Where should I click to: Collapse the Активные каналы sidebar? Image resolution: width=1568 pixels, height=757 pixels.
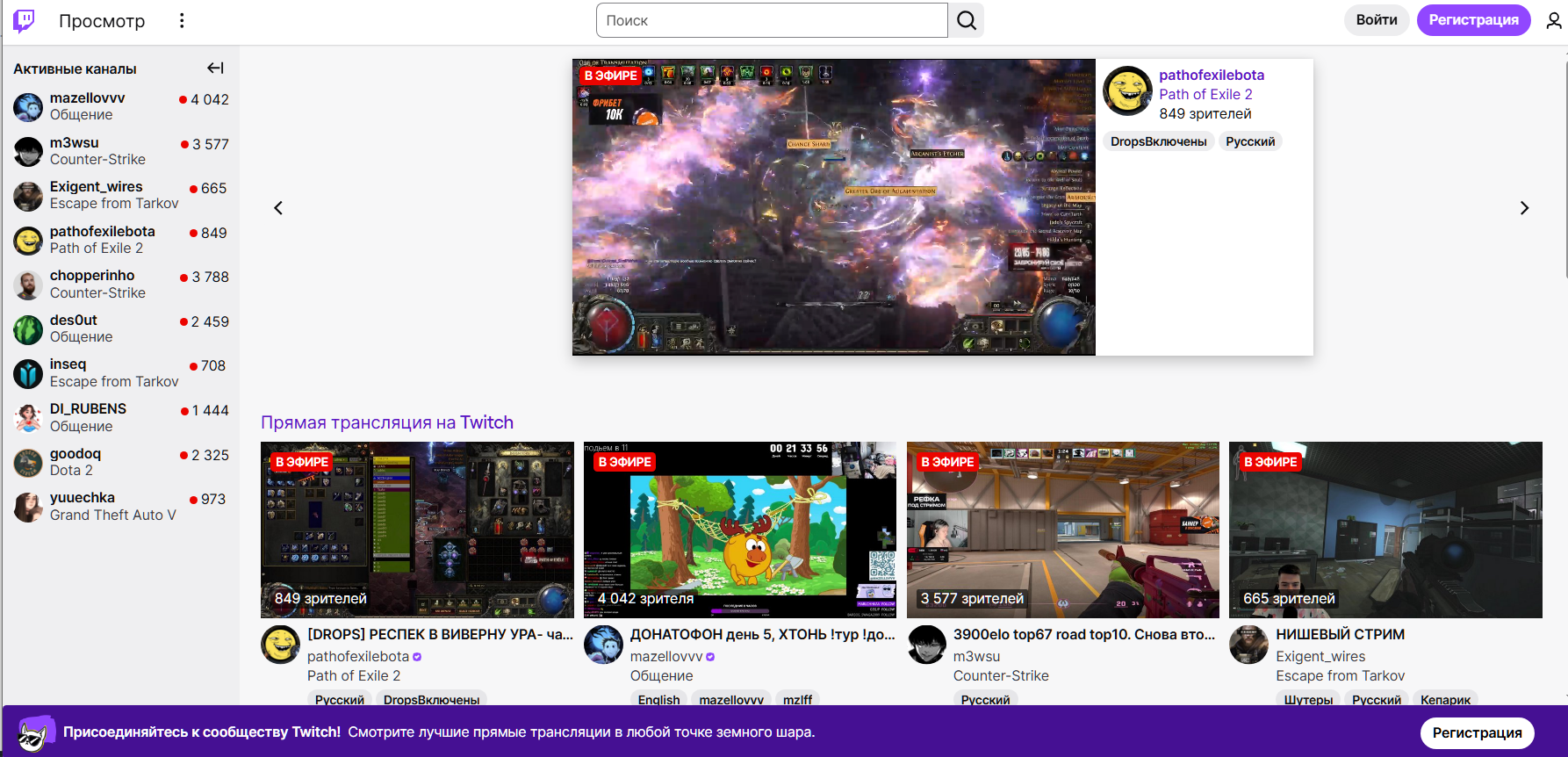point(215,68)
